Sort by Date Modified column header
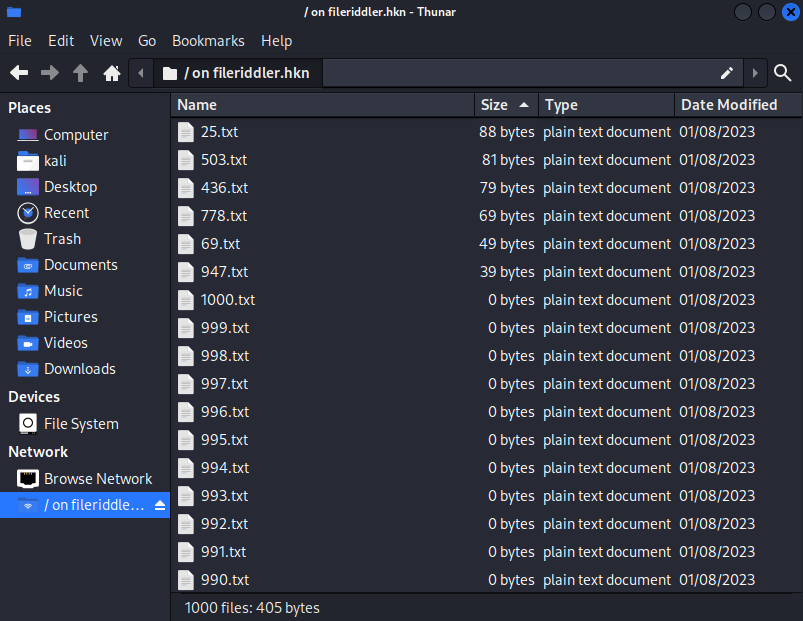This screenshot has height=621, width=803. pyautogui.click(x=728, y=105)
